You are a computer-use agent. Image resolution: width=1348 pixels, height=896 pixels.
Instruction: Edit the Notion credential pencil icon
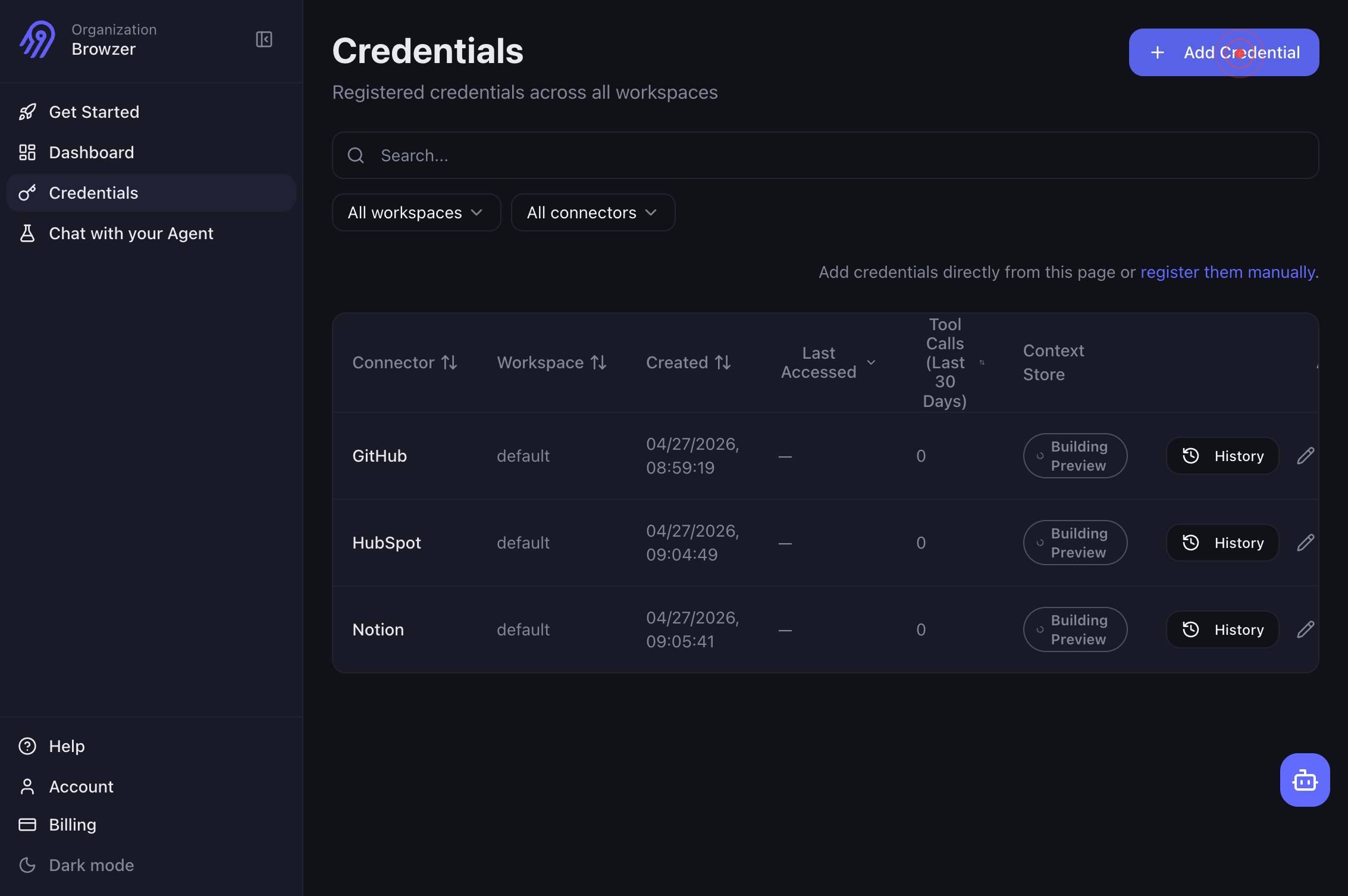(x=1305, y=629)
